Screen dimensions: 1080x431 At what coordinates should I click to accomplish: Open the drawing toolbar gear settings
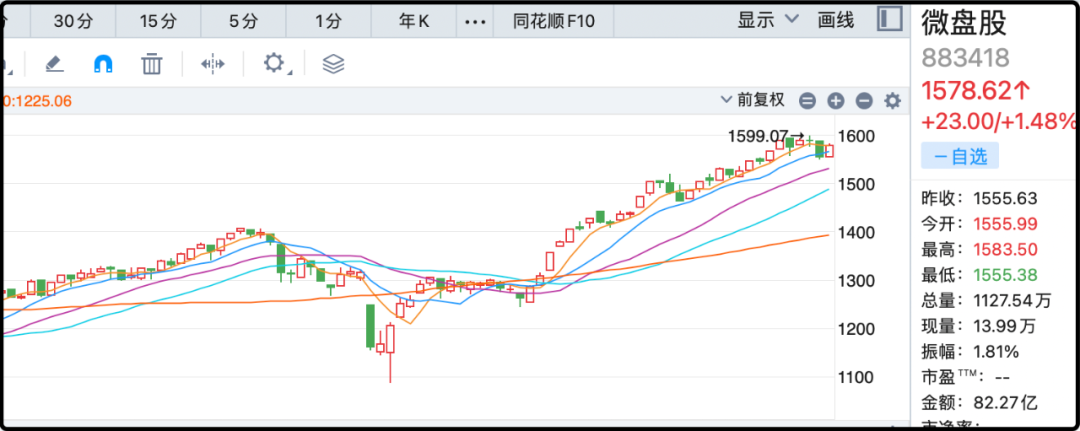pyautogui.click(x=275, y=64)
